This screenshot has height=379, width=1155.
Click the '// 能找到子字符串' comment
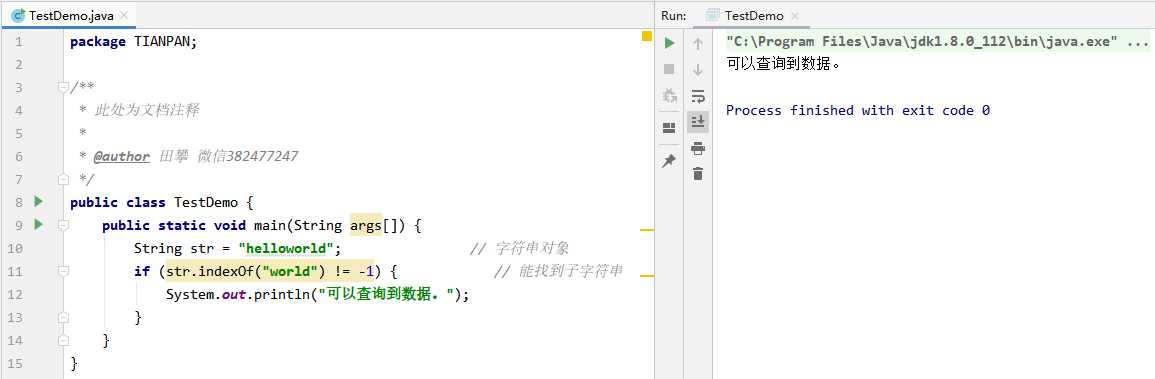[x=558, y=271]
